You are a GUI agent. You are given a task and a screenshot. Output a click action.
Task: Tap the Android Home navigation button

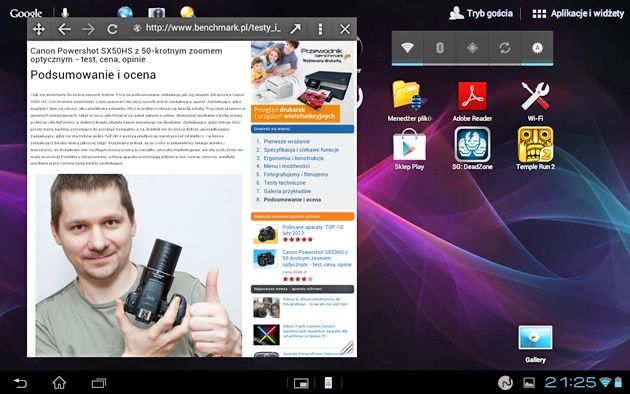coord(59,383)
